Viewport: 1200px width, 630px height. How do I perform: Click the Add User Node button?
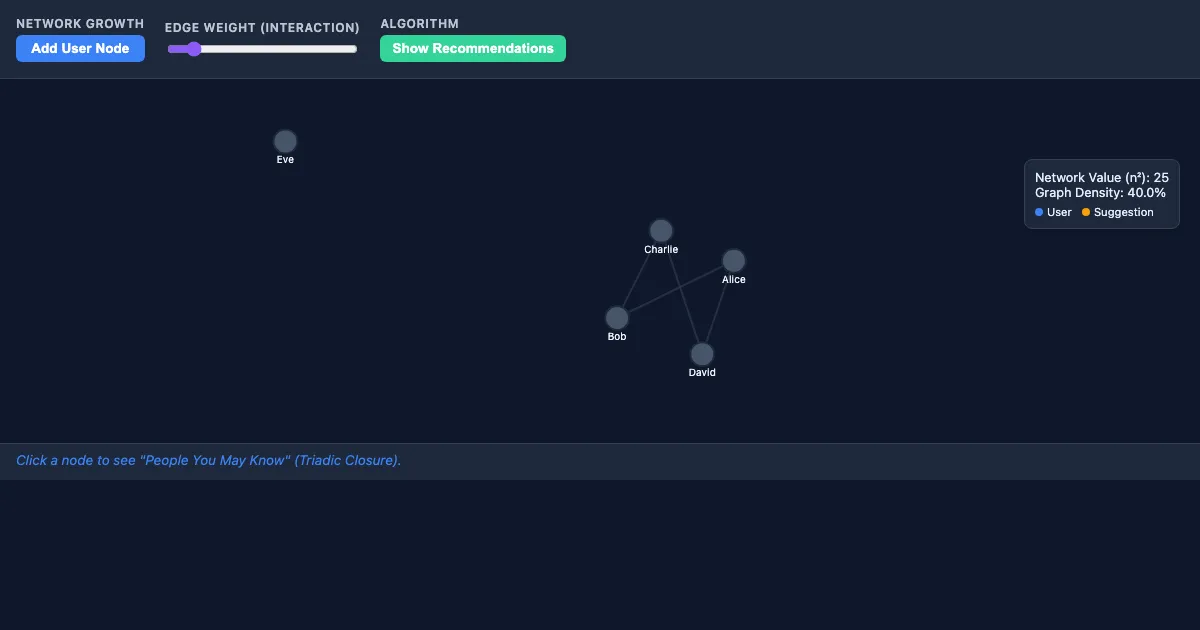click(80, 49)
